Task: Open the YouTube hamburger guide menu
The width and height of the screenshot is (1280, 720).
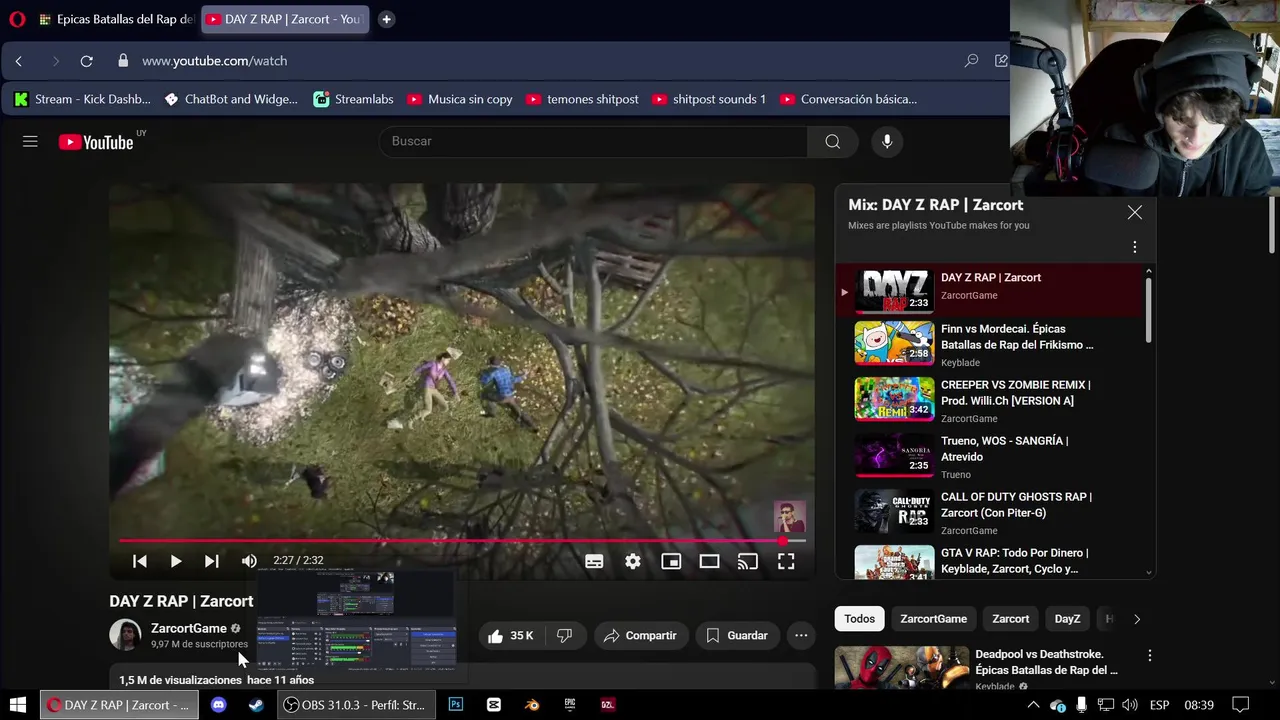Action: coord(30,142)
